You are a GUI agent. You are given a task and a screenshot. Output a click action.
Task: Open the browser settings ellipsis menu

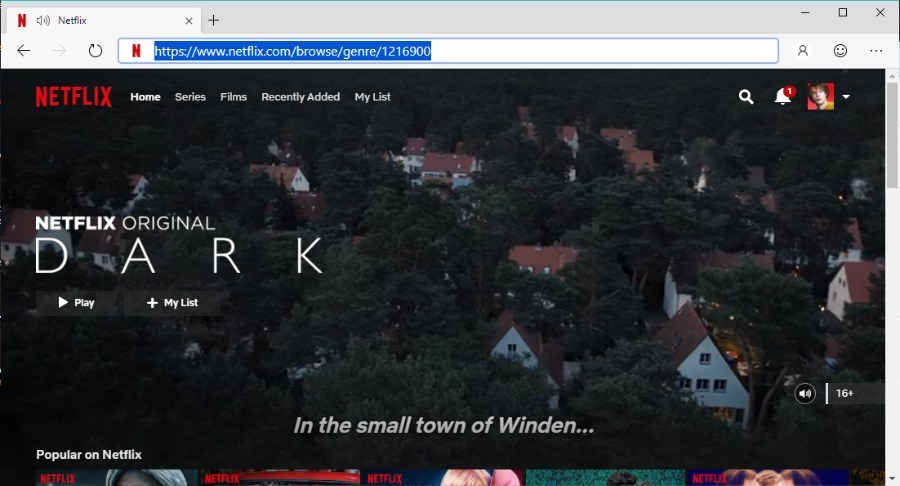[x=876, y=51]
